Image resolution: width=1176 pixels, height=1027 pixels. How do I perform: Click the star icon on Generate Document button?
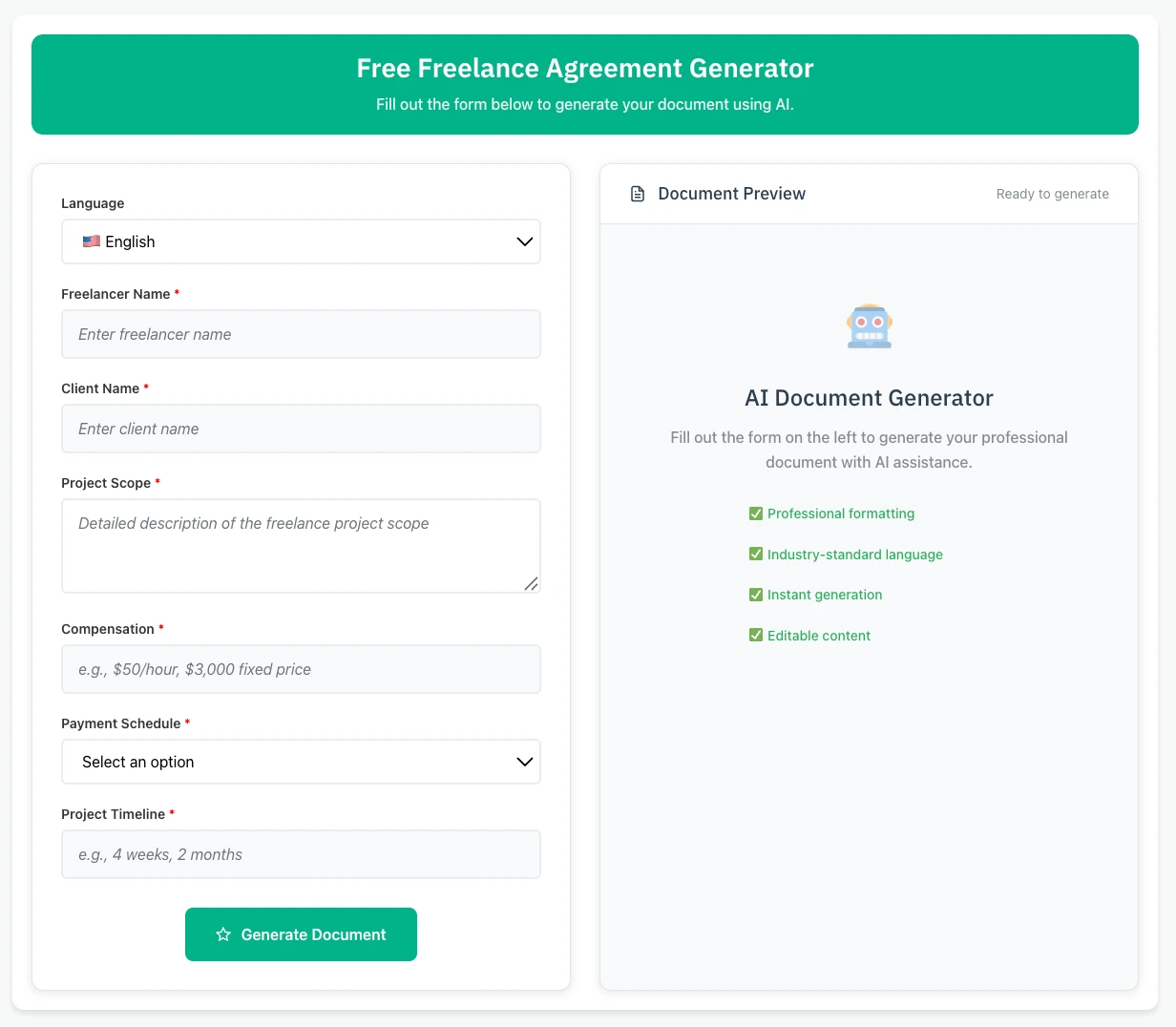point(222,934)
